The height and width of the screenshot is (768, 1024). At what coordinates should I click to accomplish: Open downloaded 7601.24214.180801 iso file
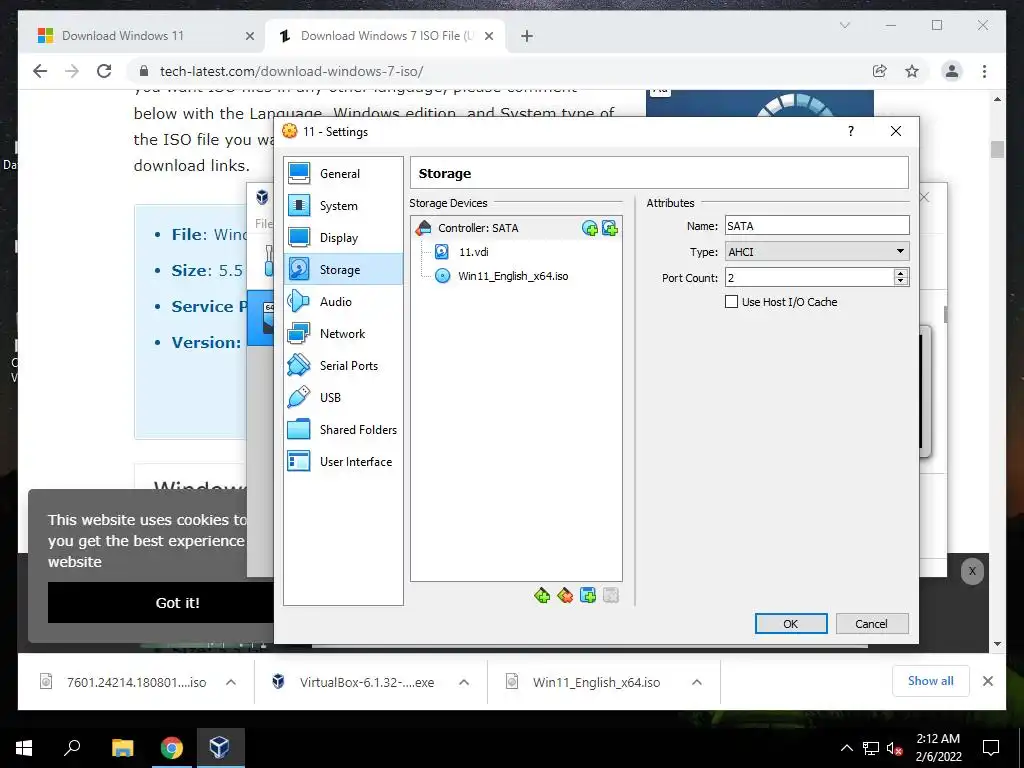[124, 682]
